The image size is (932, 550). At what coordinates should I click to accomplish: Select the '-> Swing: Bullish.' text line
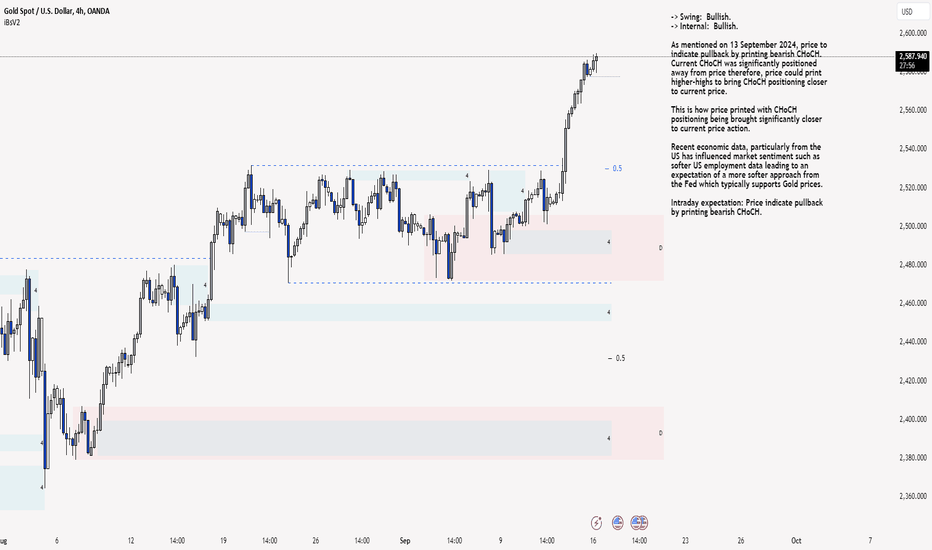click(x=701, y=17)
